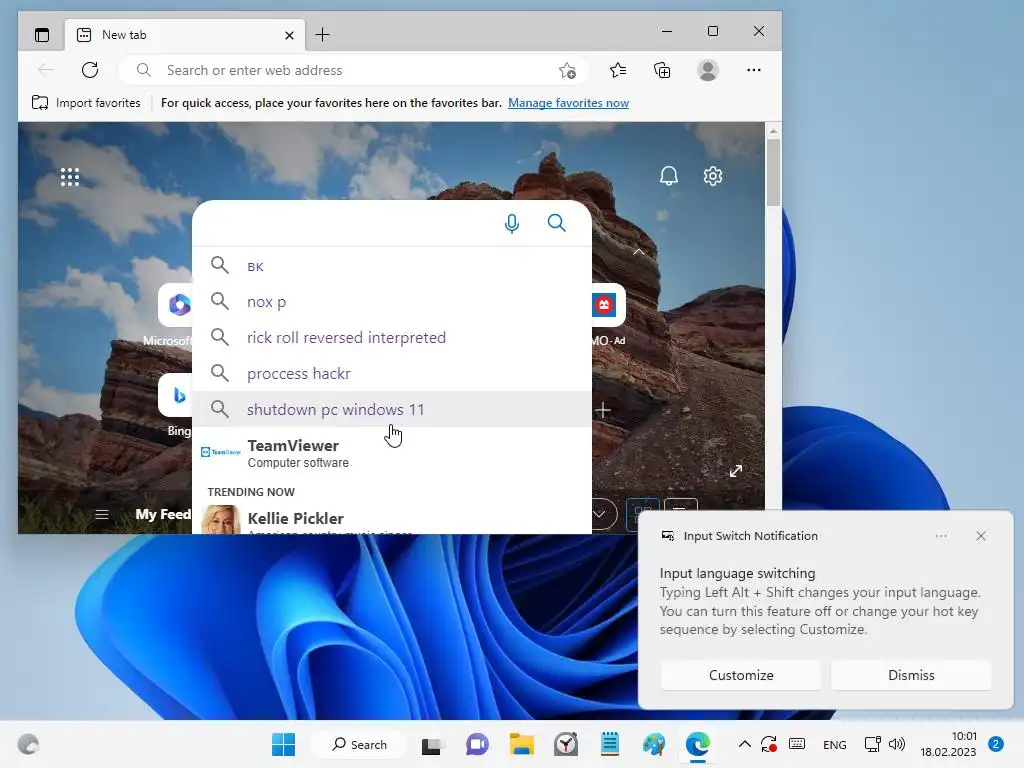Select suggestion 'вк'
Viewport: 1024px width, 768px height.
(392, 266)
